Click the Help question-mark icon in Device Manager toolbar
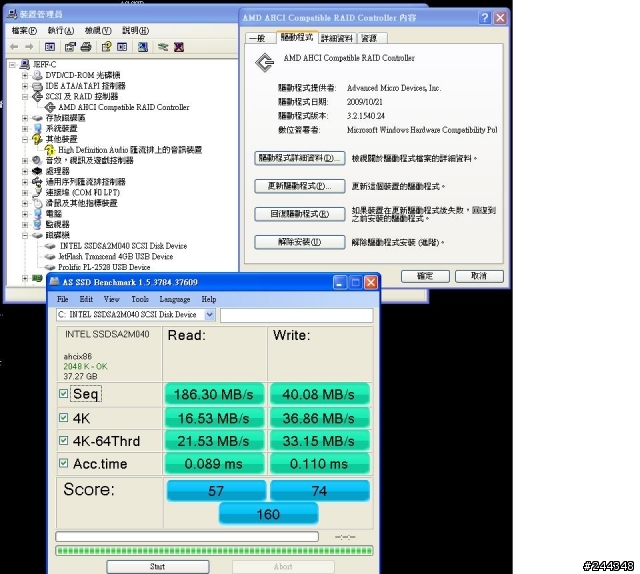The height and width of the screenshot is (574, 640). (106, 47)
